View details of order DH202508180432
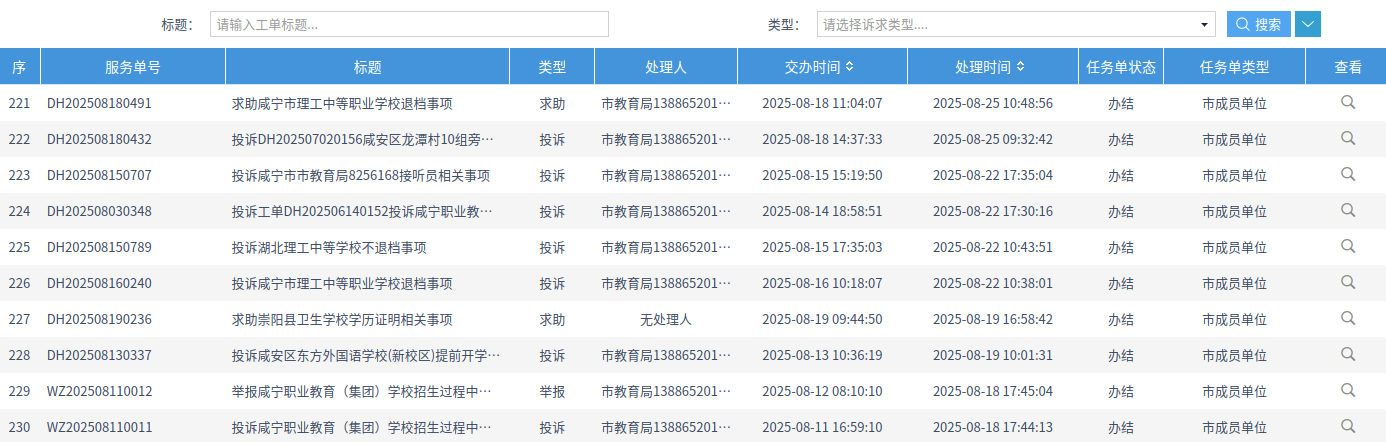The height and width of the screenshot is (442, 1386). (x=1348, y=138)
